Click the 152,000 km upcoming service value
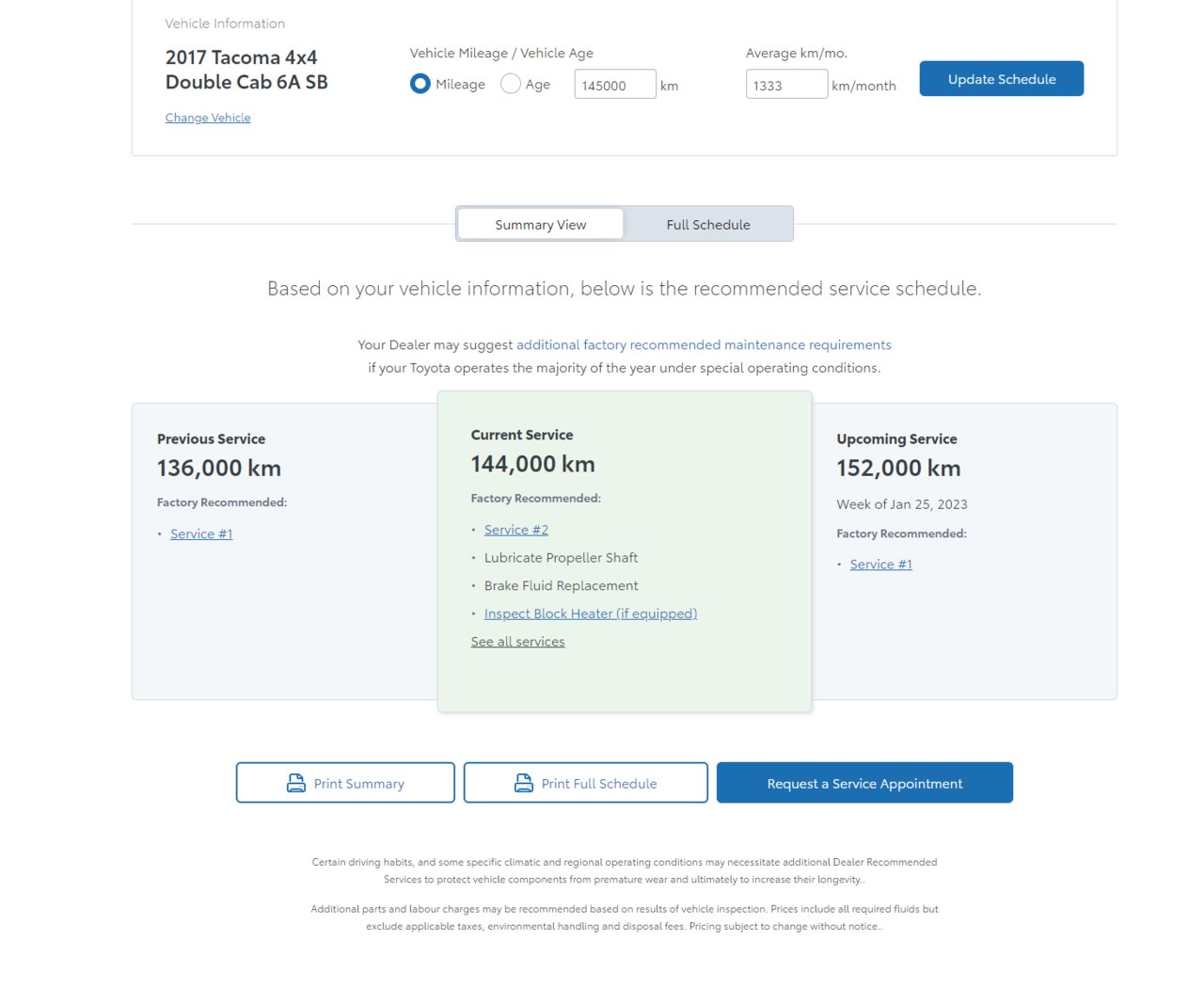 [x=898, y=468]
